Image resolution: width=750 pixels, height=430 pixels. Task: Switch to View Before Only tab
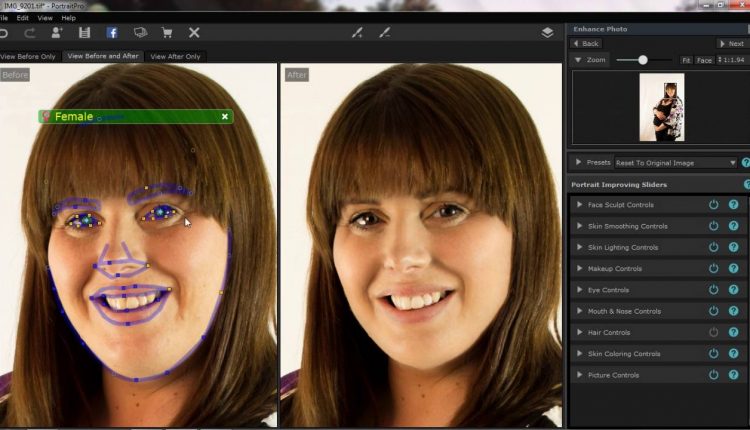click(x=28, y=56)
